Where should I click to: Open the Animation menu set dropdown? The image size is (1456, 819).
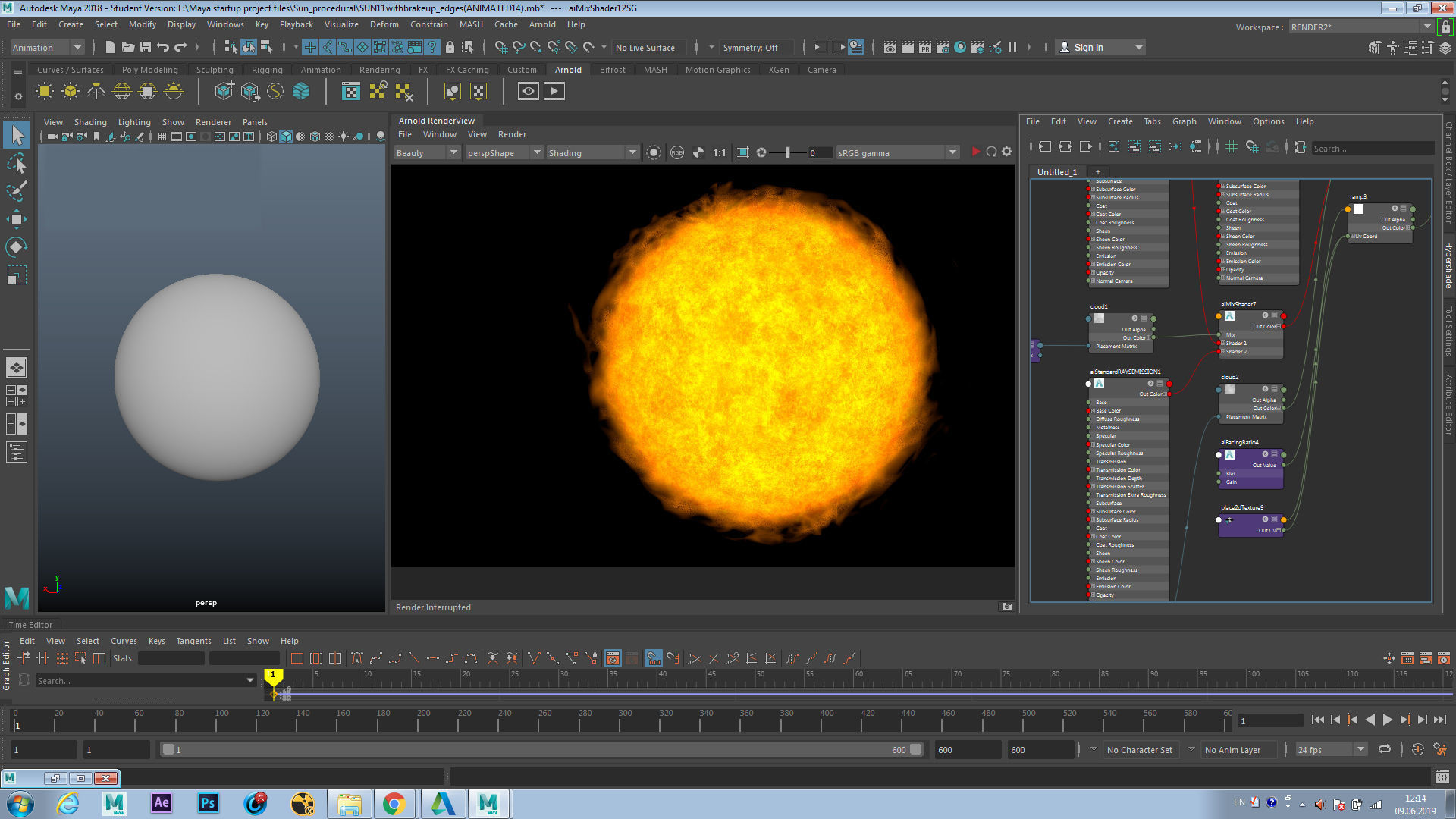click(x=47, y=47)
